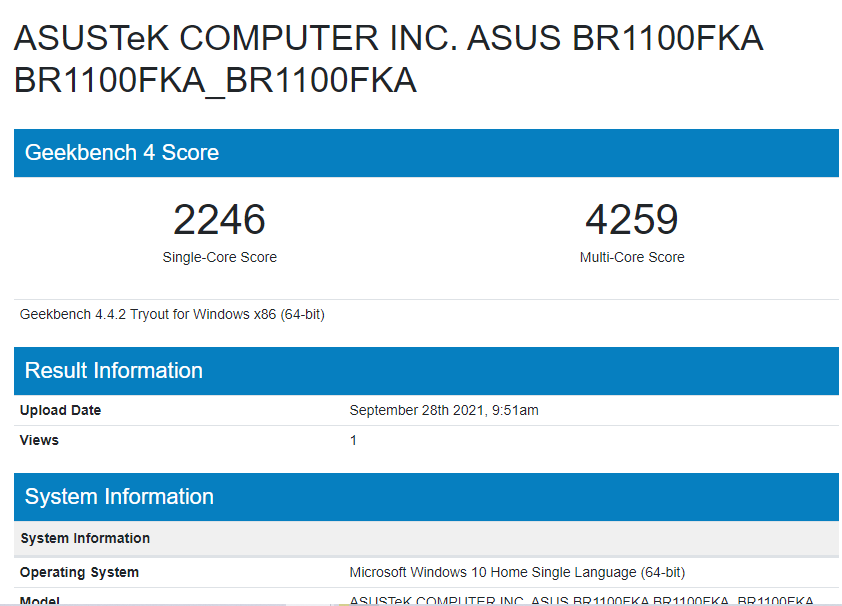This screenshot has width=842, height=606.
Task: Click the blue System Information section header
Action: click(x=426, y=497)
